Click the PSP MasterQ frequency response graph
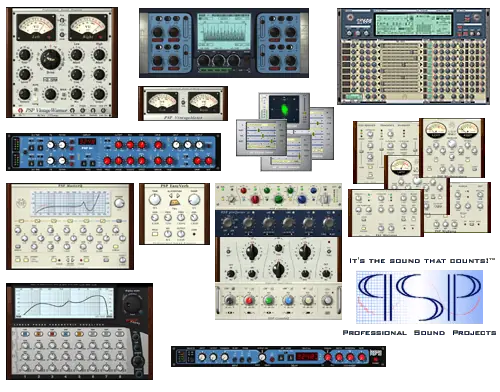The image size is (500, 392). coord(71,203)
